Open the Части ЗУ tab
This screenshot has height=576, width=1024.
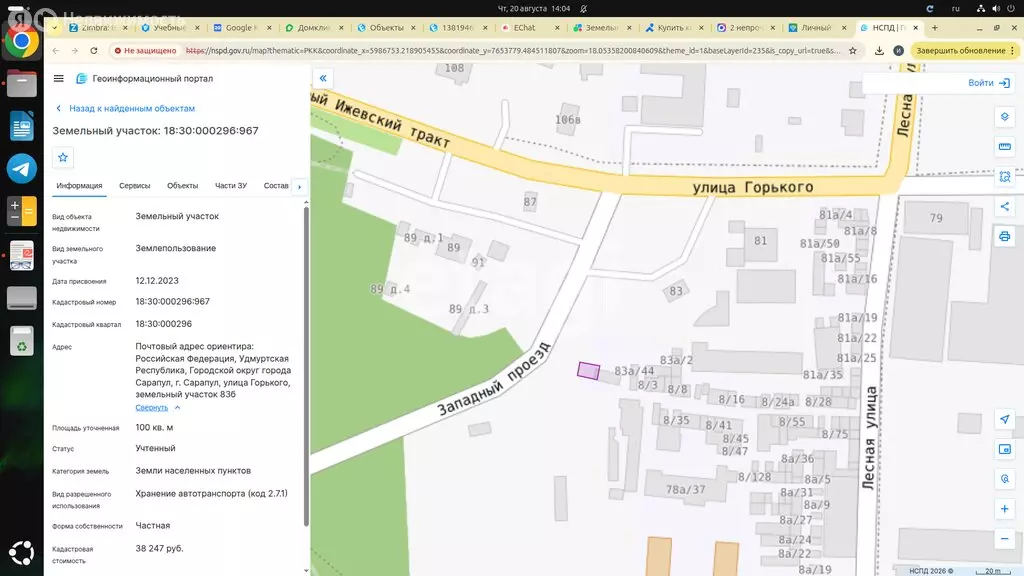(231, 186)
